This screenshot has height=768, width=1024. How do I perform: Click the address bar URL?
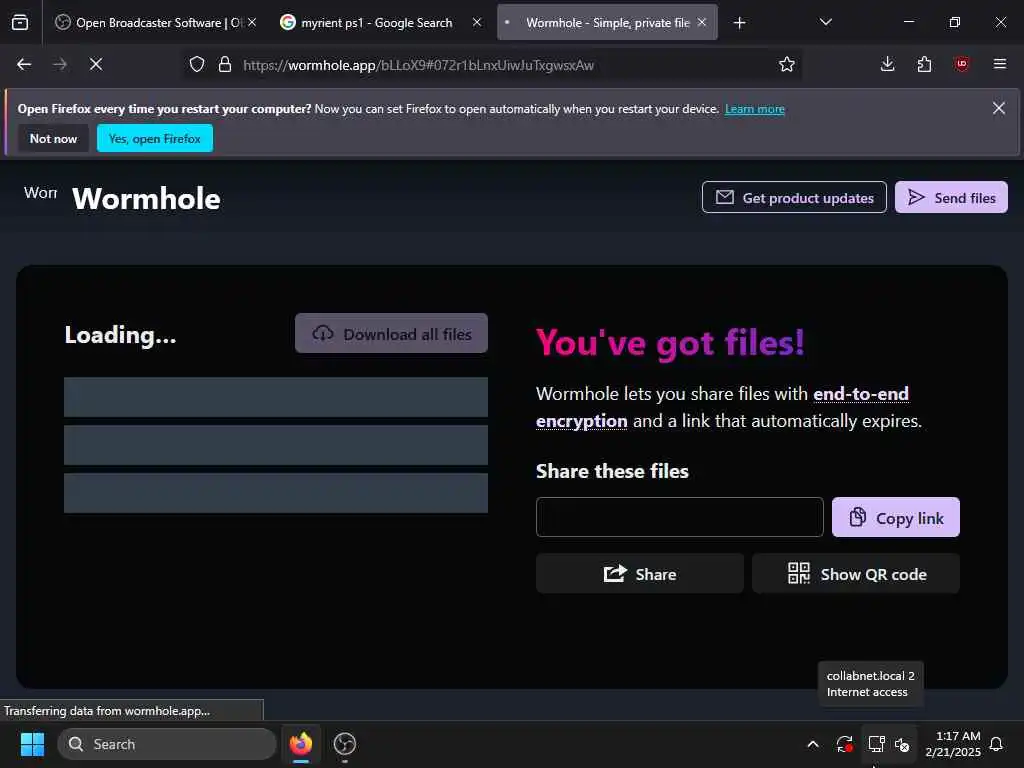point(419,65)
